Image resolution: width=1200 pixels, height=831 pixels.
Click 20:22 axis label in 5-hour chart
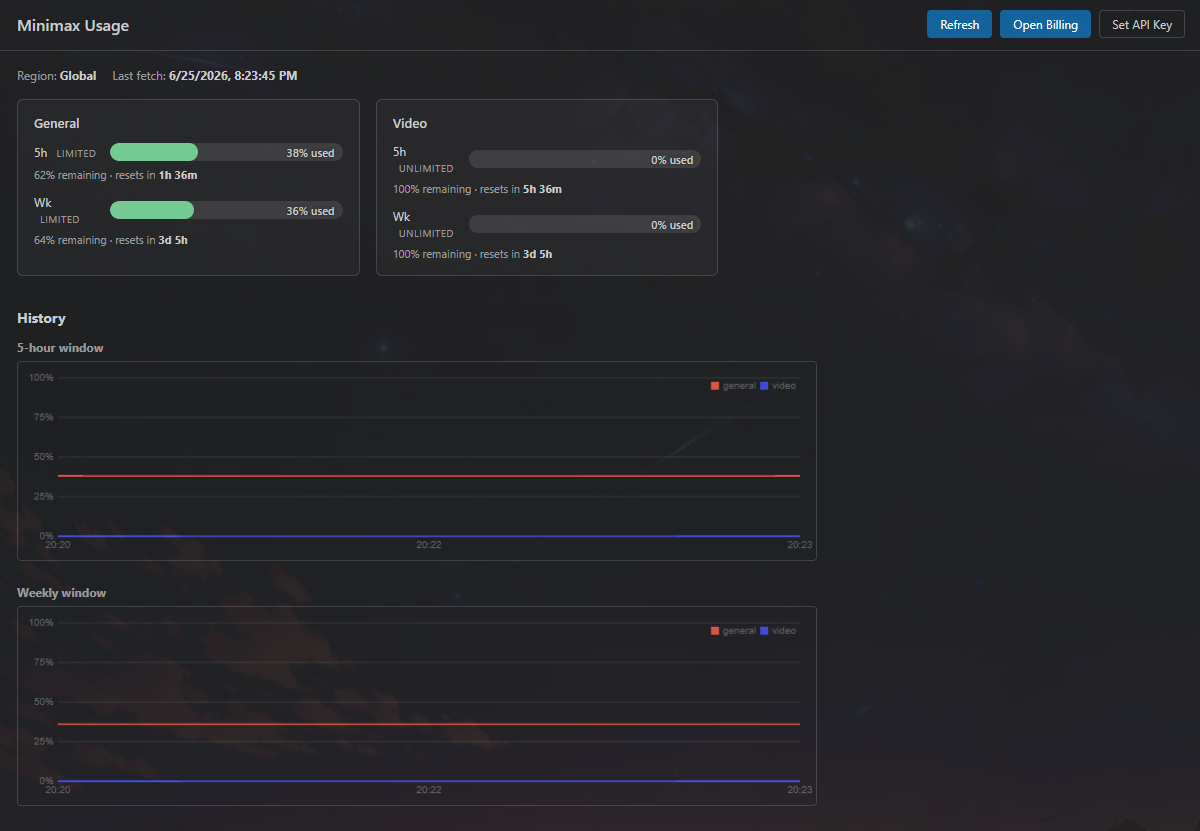click(x=429, y=545)
